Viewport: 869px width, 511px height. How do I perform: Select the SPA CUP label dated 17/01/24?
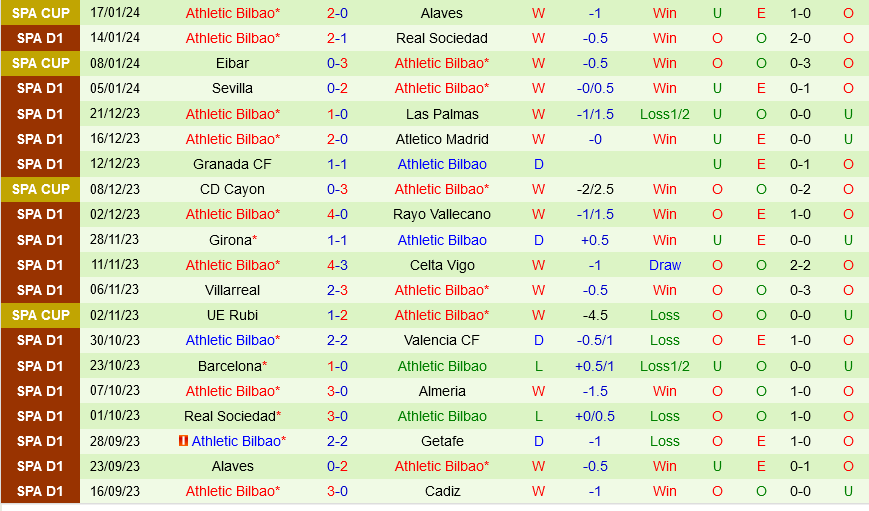[40, 13]
